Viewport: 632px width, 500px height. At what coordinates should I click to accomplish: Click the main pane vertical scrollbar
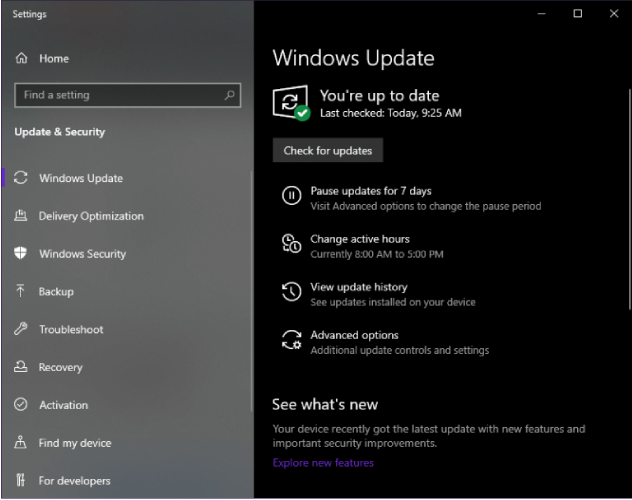pos(629,199)
